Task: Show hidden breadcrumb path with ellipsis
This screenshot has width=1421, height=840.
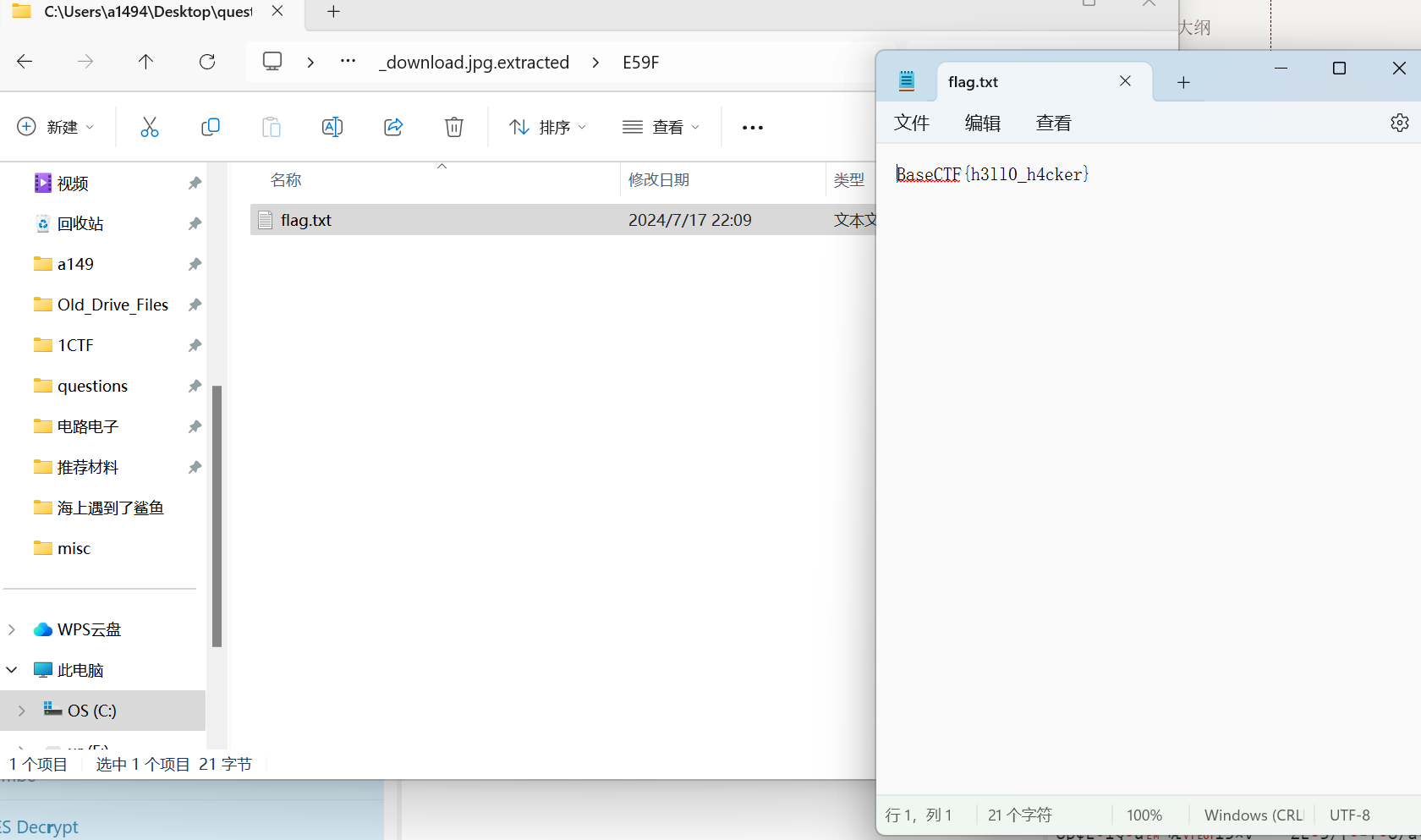Action: tap(348, 62)
